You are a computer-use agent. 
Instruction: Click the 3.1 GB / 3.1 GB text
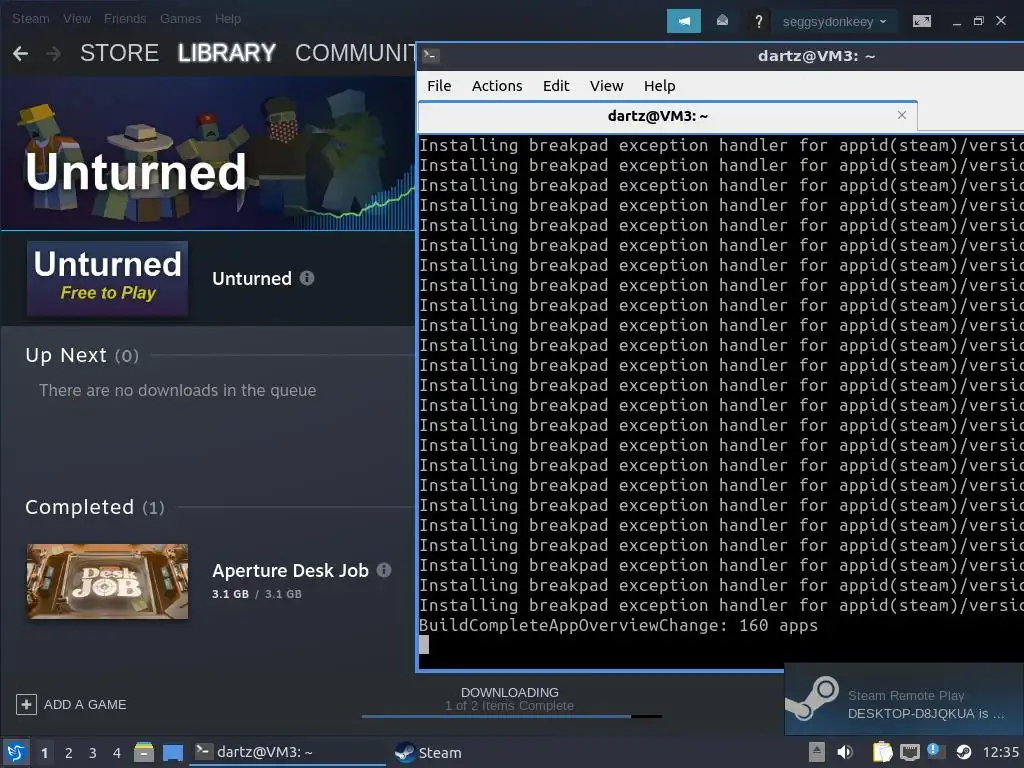pos(257,594)
